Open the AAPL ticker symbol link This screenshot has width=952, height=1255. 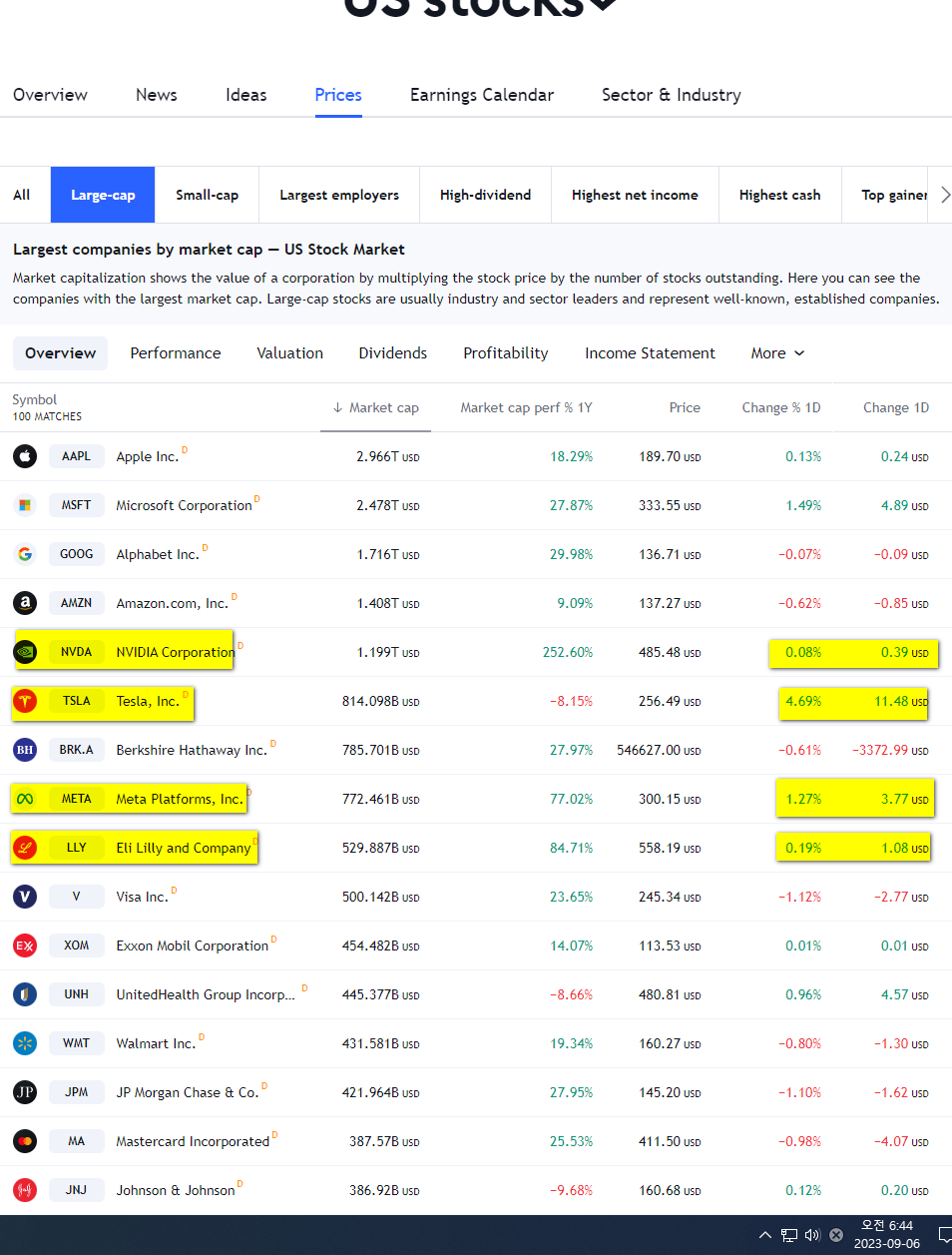coord(77,456)
